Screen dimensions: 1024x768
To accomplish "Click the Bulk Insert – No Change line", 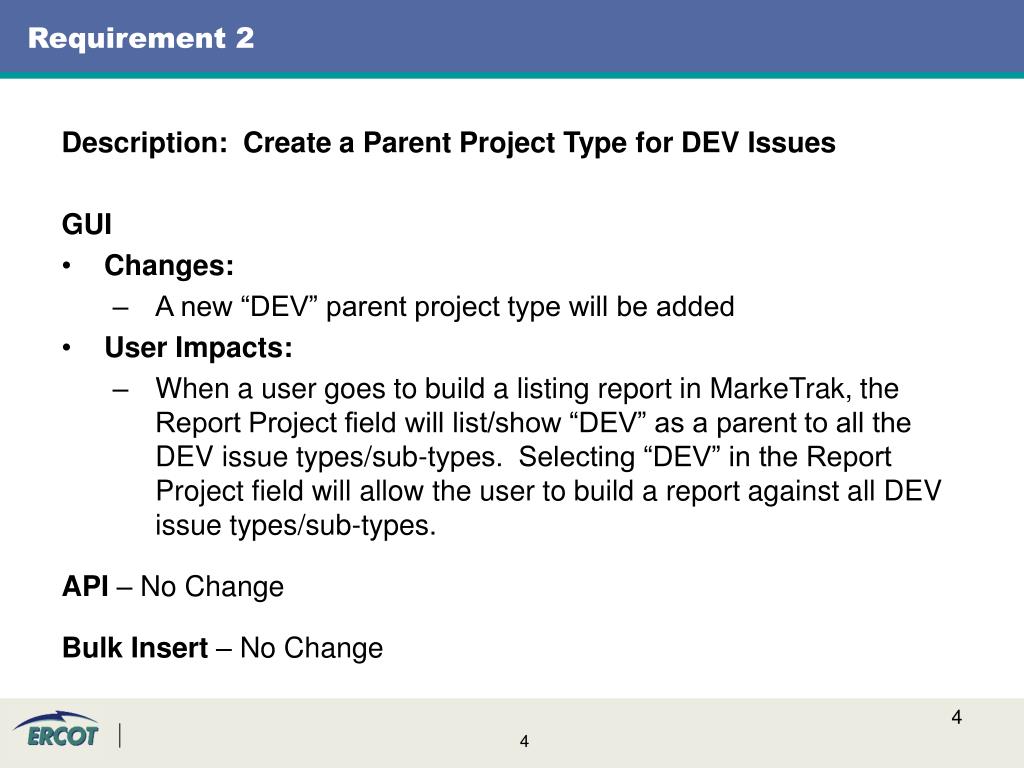I will click(223, 648).
